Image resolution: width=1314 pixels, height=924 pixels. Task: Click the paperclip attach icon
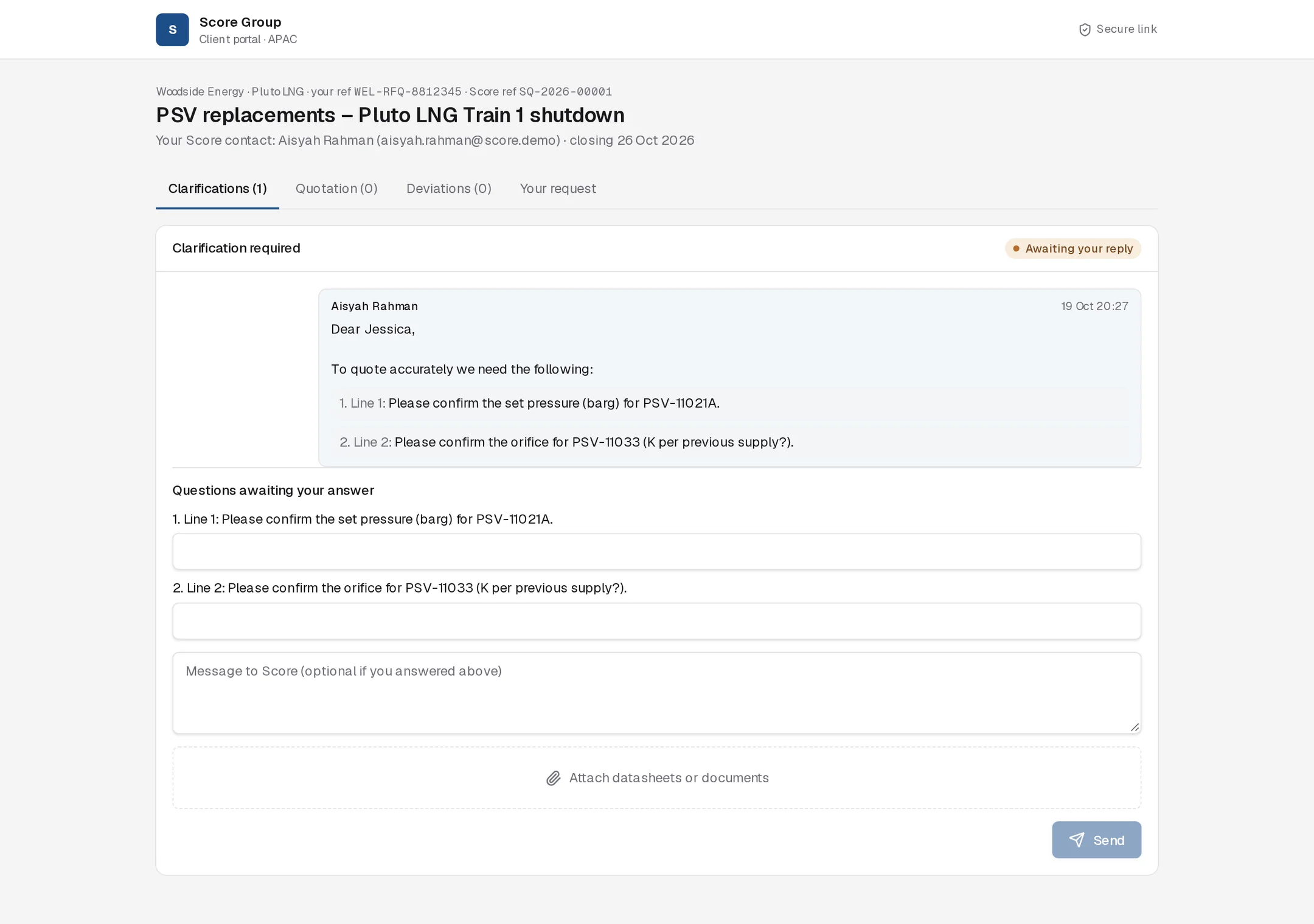(x=553, y=778)
